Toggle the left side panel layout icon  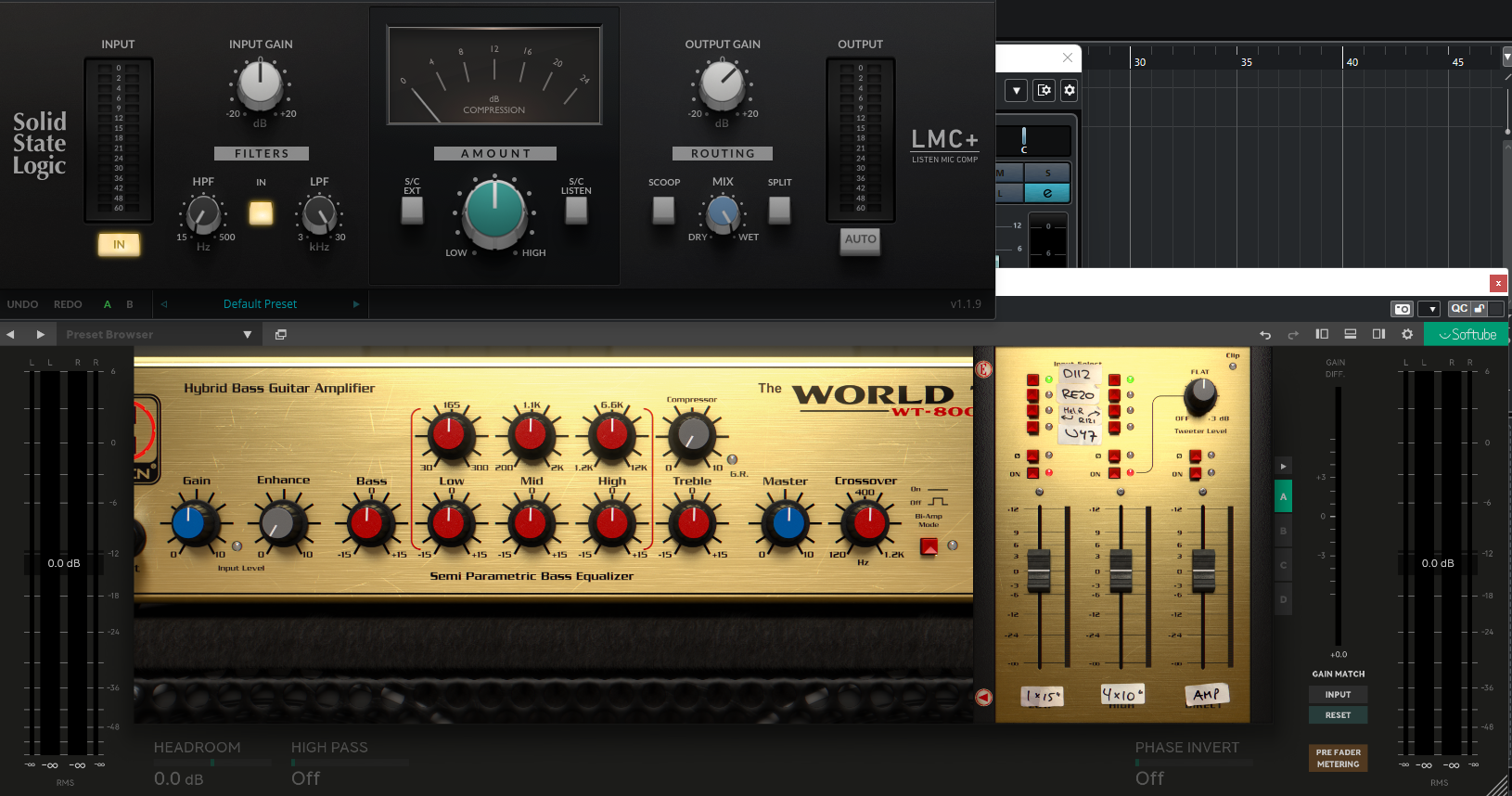(1322, 334)
